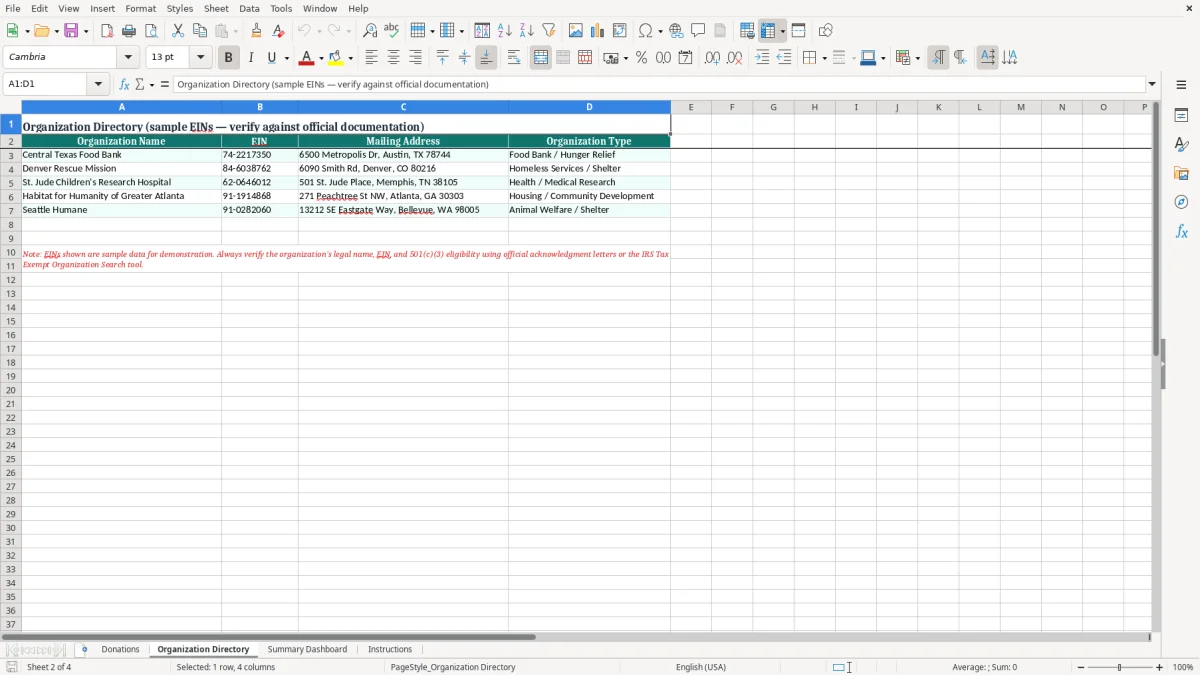The width and height of the screenshot is (1200, 675).
Task: Click the Sort Ascending icon
Action: tap(505, 31)
